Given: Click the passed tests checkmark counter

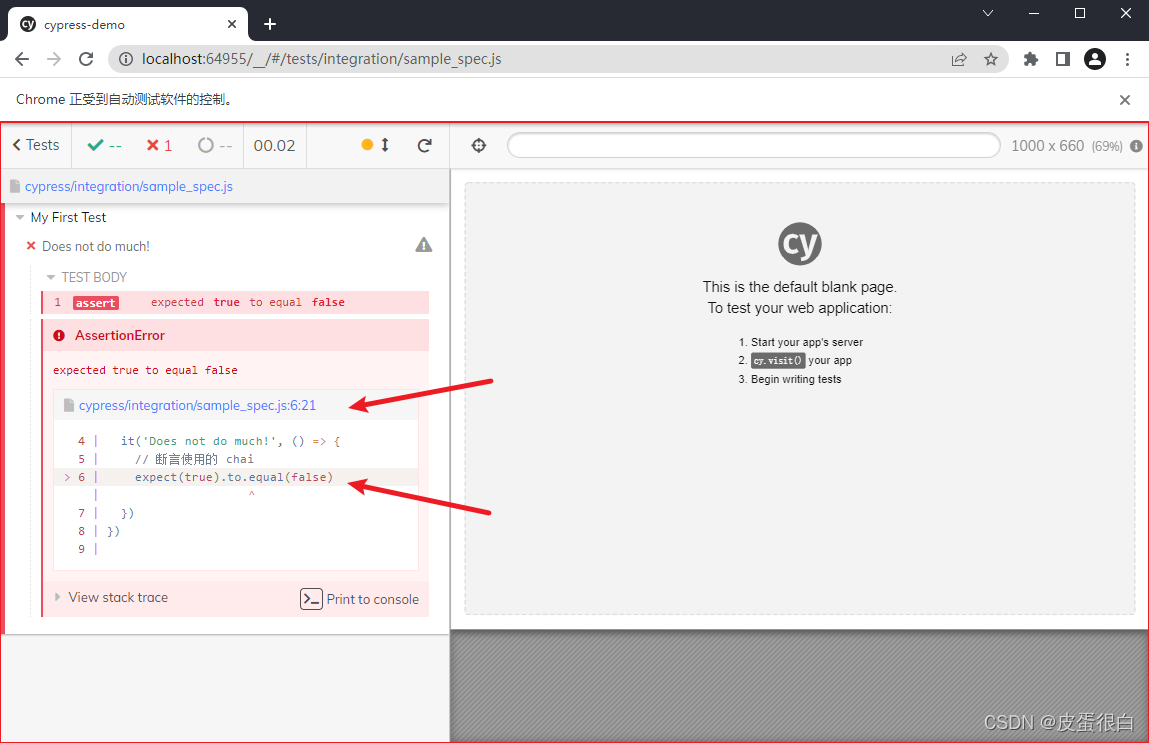Looking at the screenshot, I should coord(104,145).
